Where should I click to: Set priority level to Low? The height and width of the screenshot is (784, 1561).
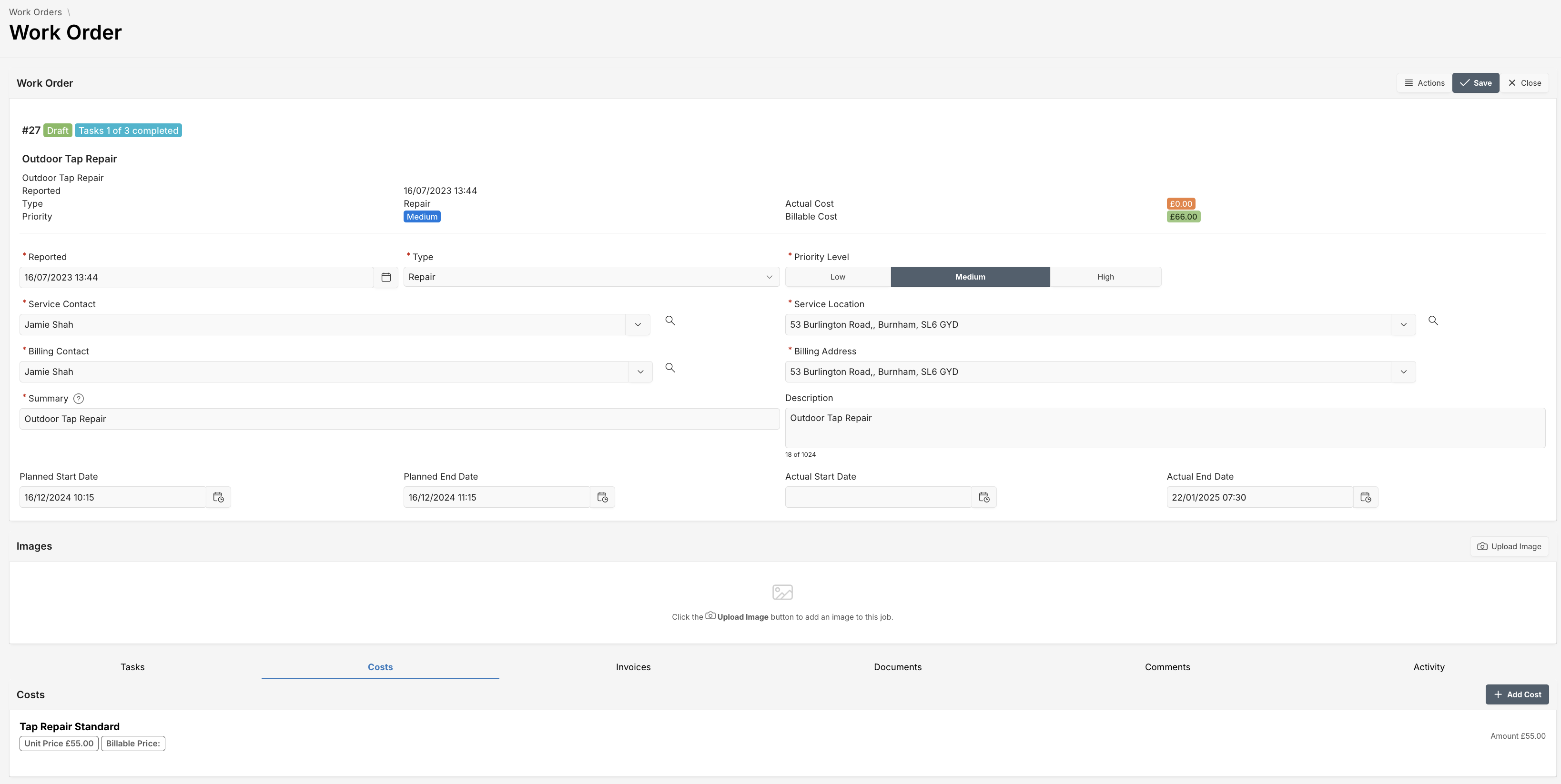[838, 277]
